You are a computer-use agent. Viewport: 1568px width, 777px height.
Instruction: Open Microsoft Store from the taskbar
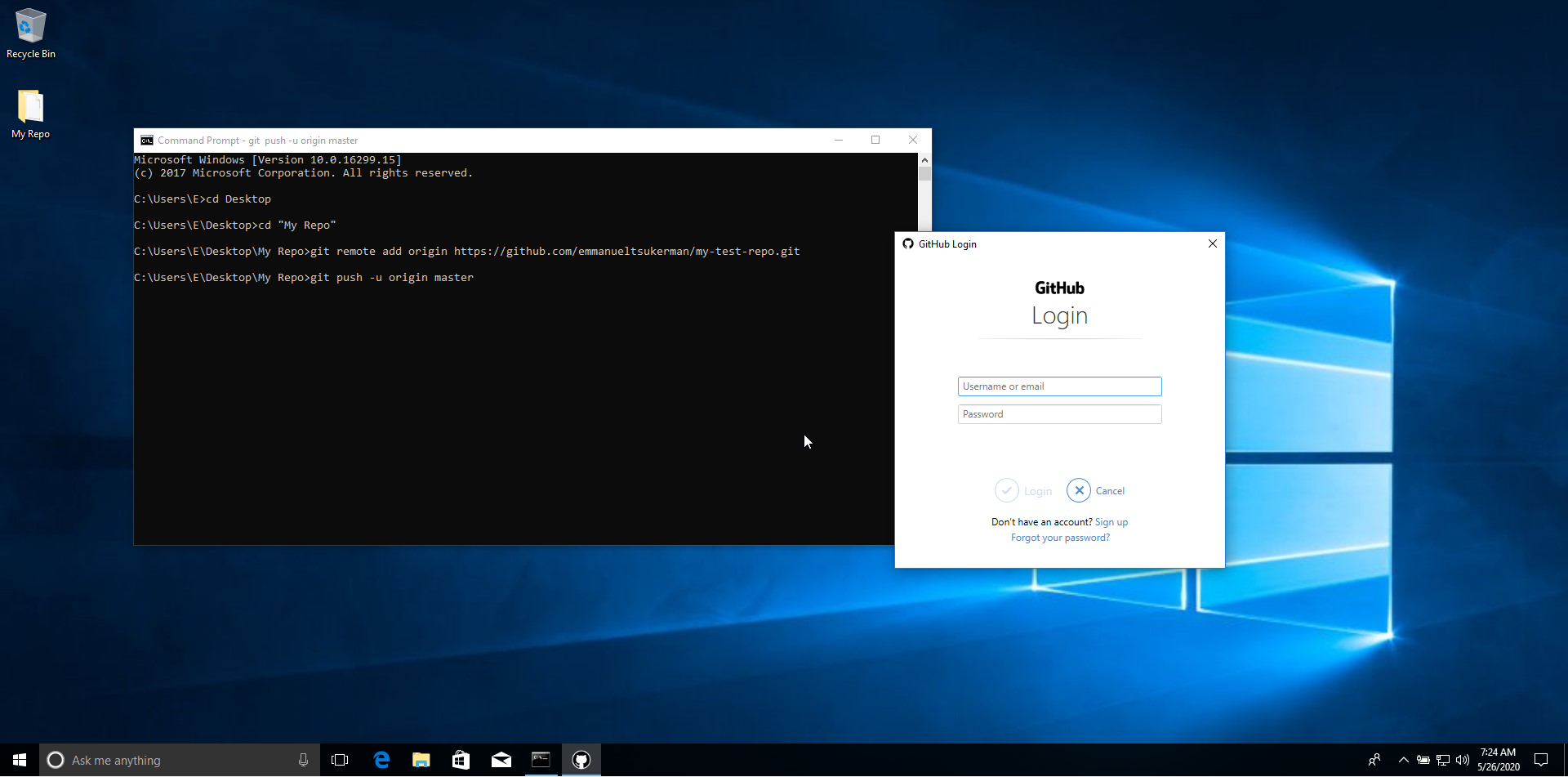point(461,760)
